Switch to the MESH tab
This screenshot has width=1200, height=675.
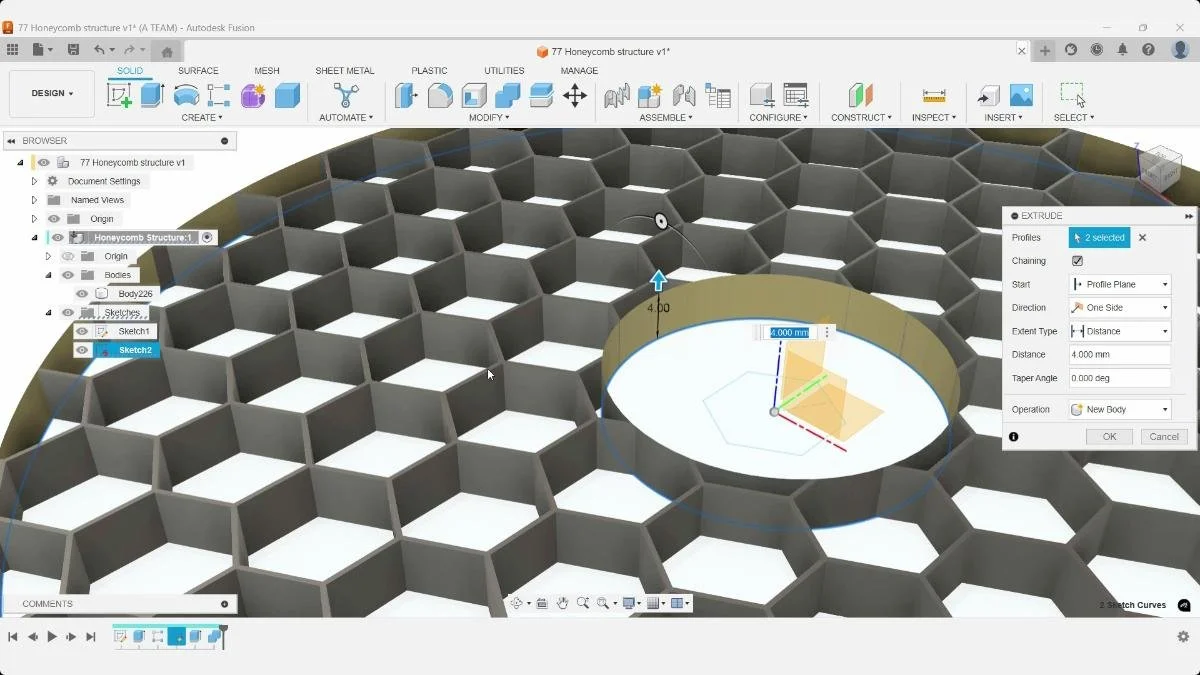point(267,71)
